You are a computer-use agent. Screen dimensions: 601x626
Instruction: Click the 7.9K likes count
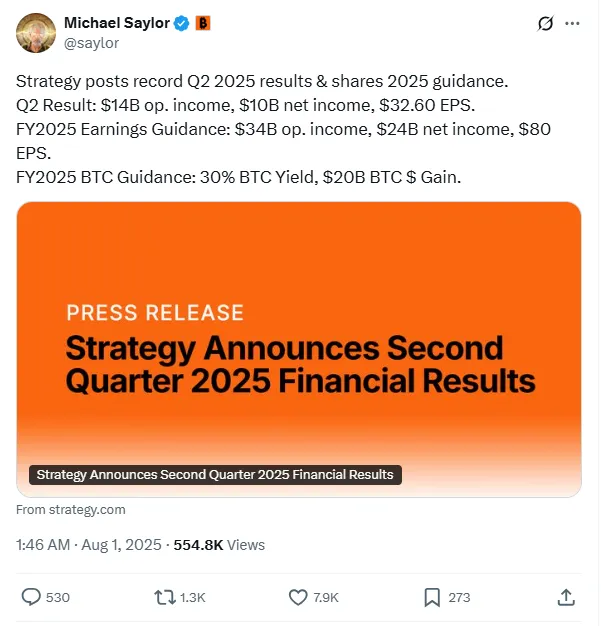pyautogui.click(x=327, y=597)
